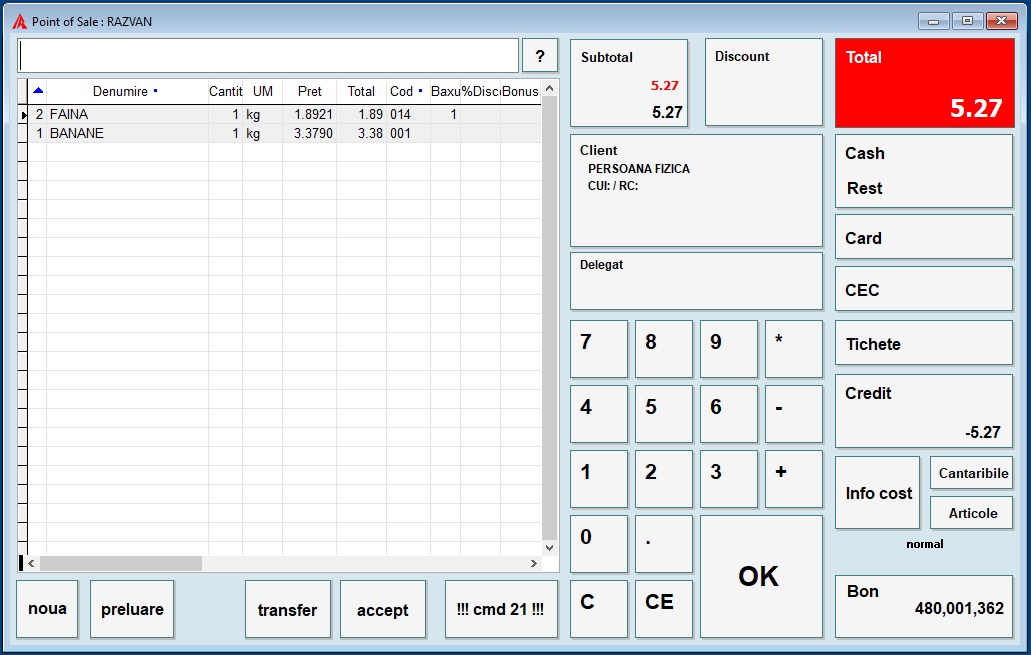Viewport: 1031px width, 655px height.
Task: Click the scroll down arrow of item list
Action: 550,547
